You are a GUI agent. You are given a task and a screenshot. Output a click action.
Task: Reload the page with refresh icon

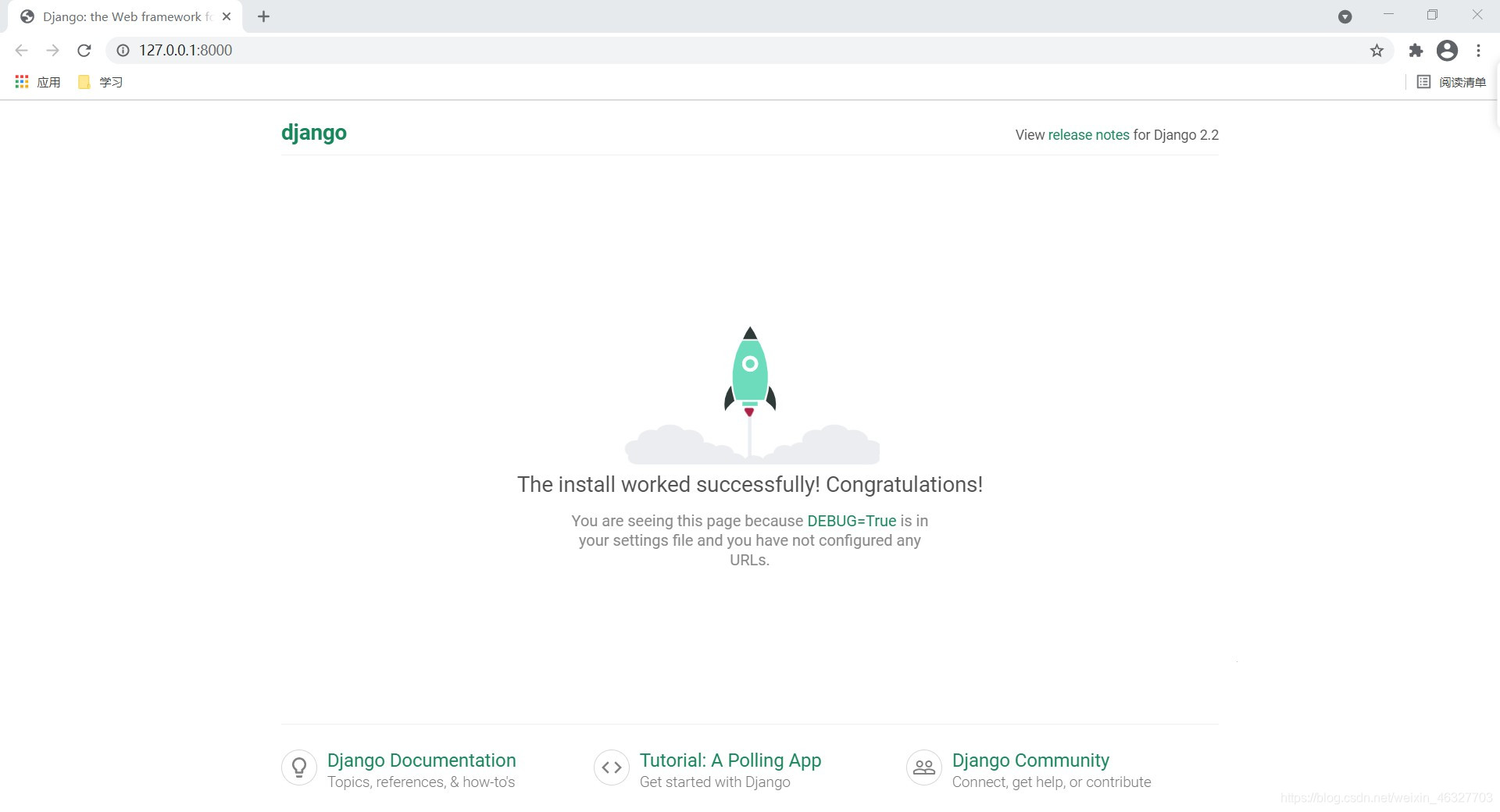point(84,51)
